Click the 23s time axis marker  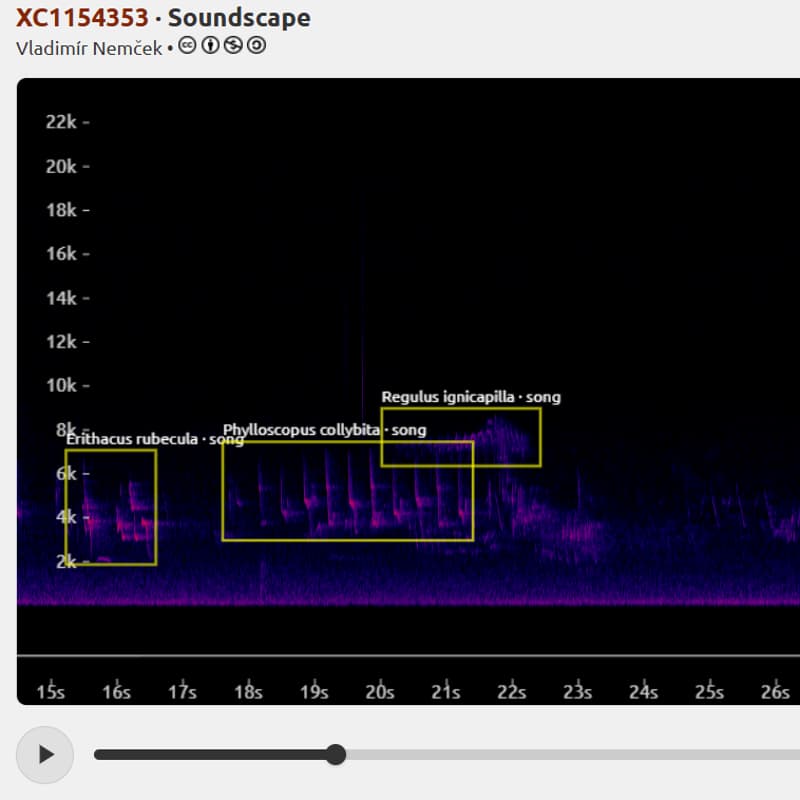point(578,691)
